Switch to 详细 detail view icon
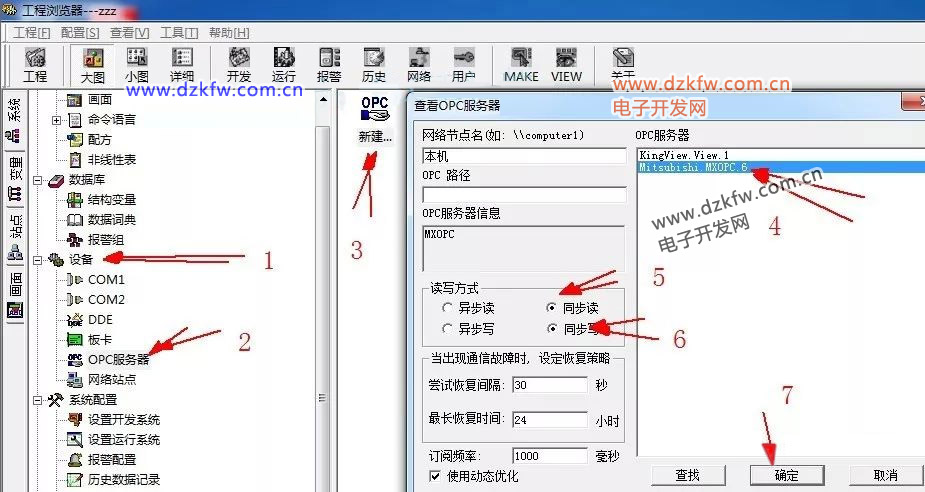Screen dimensions: 925x492 (182, 64)
